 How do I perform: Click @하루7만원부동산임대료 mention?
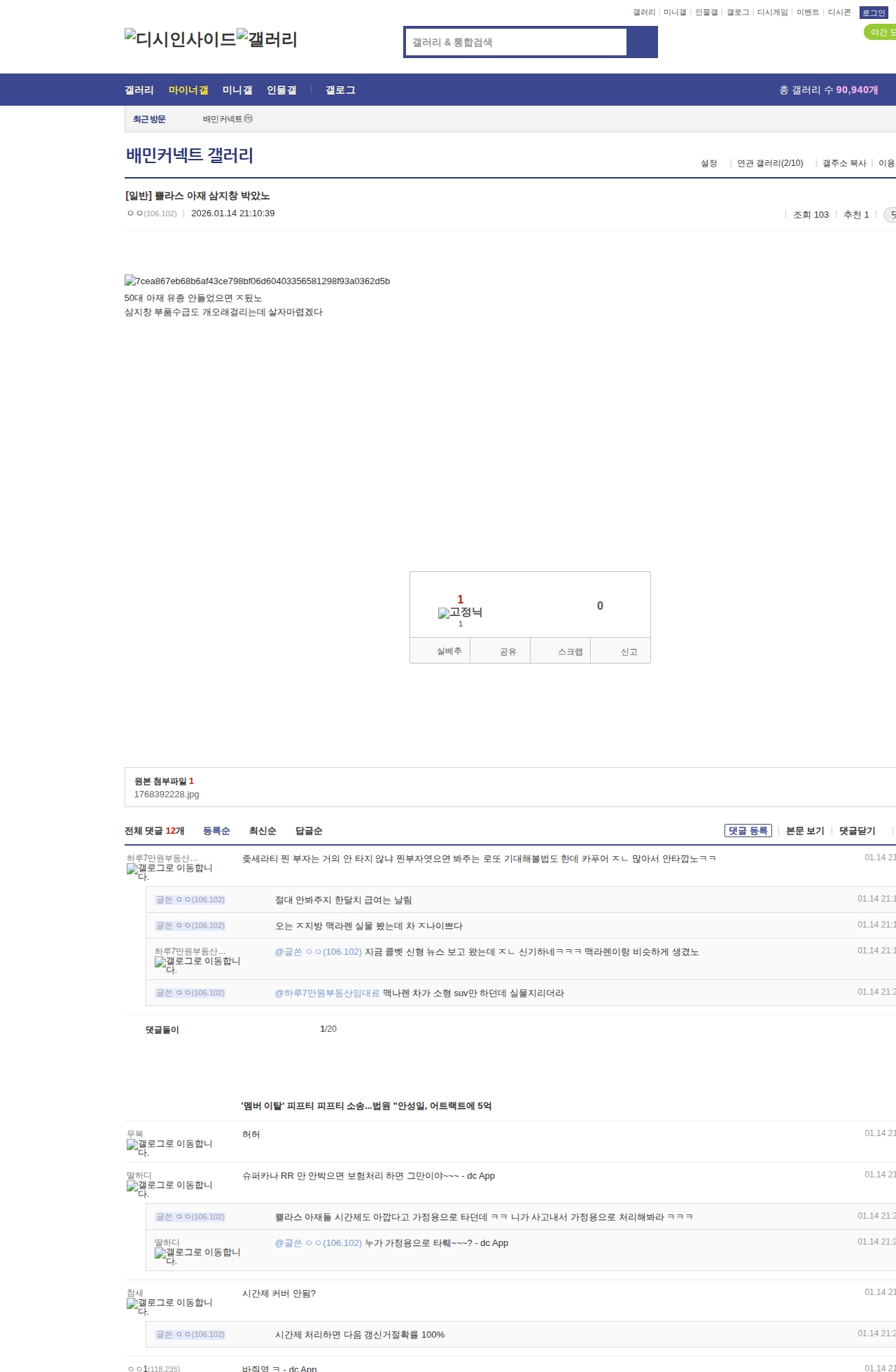pos(328,993)
